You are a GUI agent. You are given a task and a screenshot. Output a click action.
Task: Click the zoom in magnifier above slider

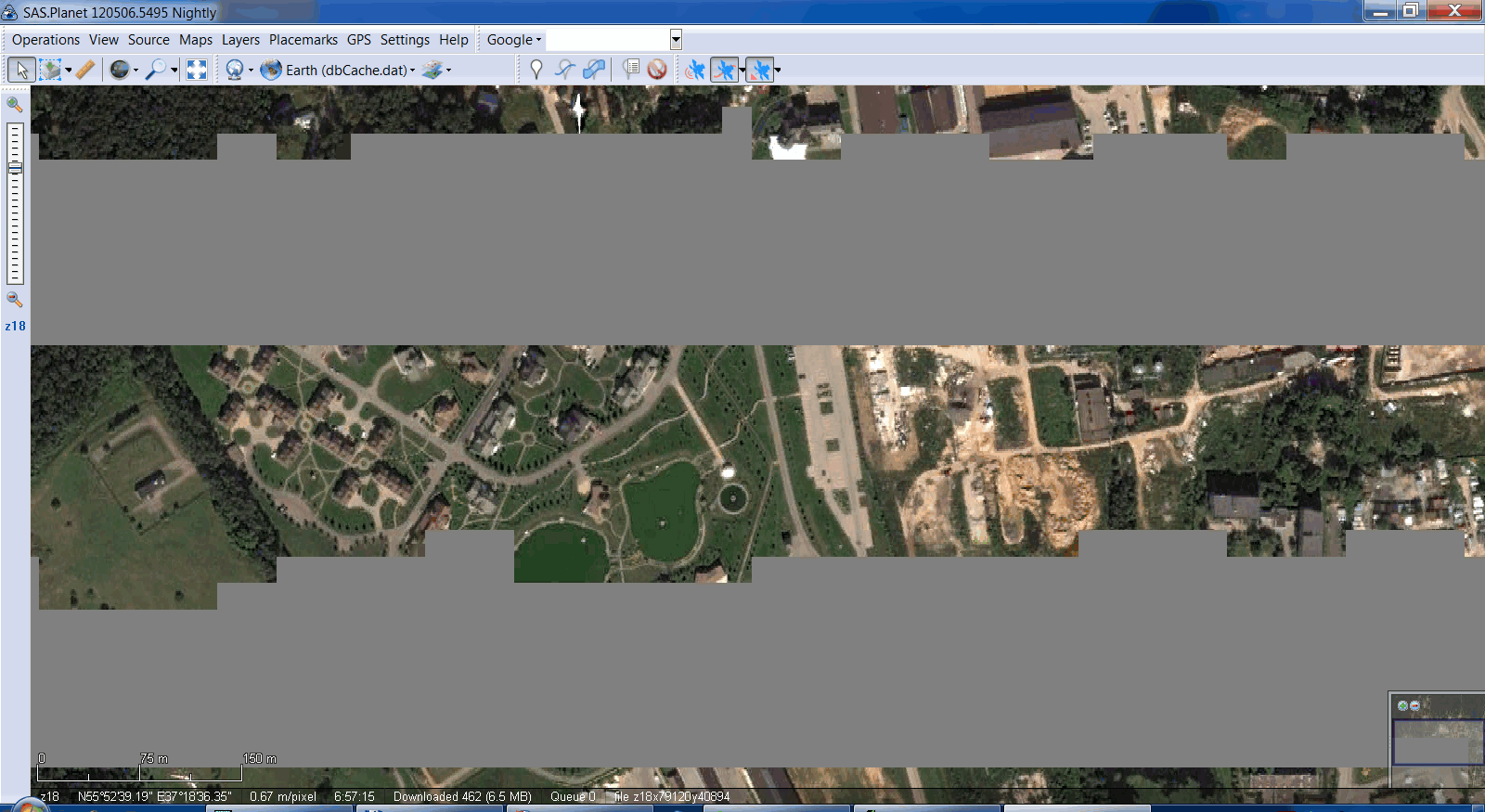tap(15, 105)
